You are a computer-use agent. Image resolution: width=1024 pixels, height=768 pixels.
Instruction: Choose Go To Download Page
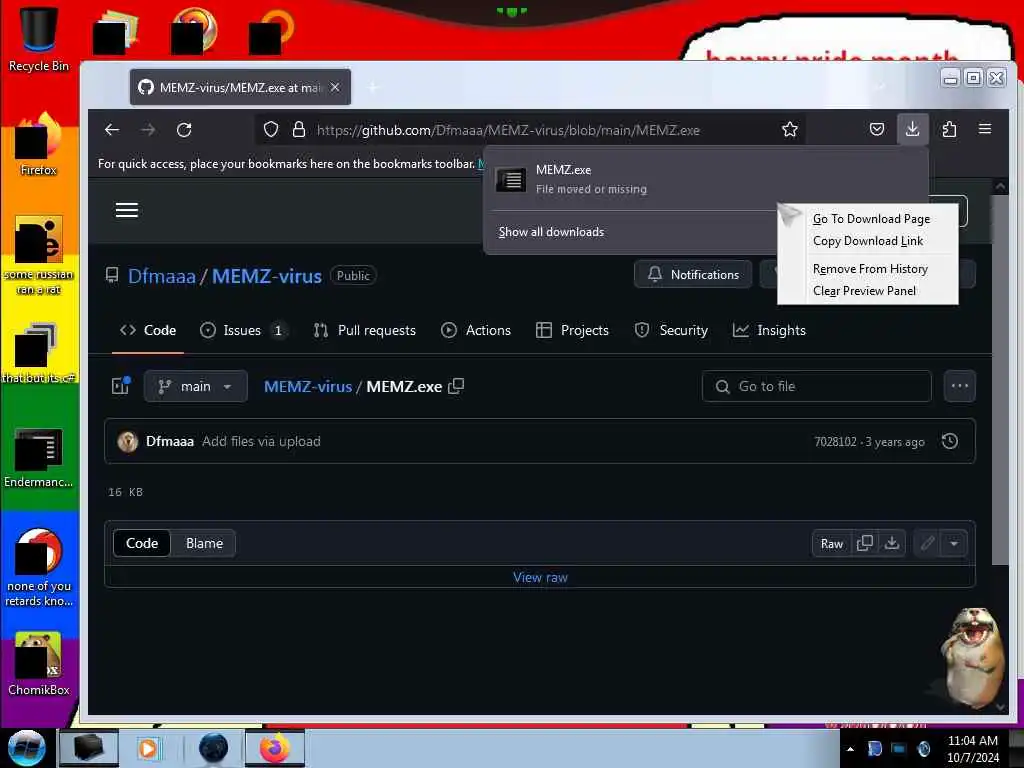click(871, 219)
